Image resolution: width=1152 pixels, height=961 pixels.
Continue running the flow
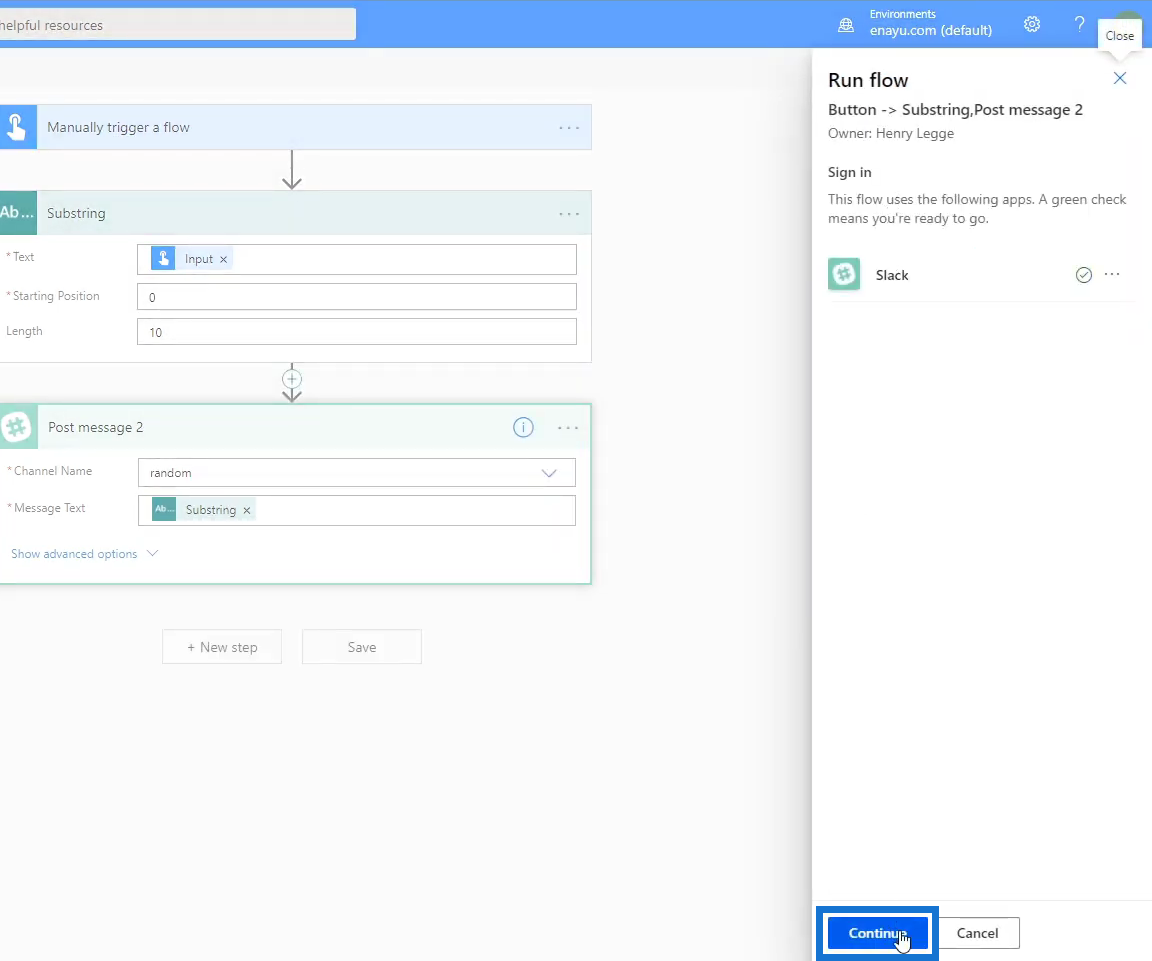tap(877, 933)
